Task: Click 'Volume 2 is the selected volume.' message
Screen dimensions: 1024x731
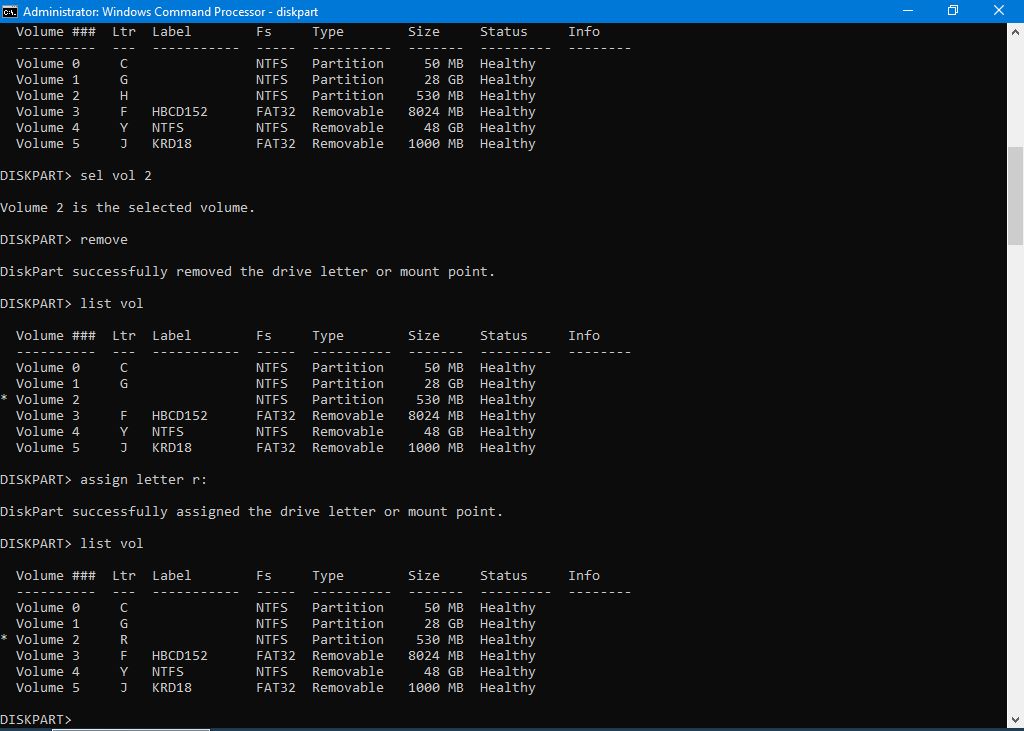Action: [x=128, y=208]
